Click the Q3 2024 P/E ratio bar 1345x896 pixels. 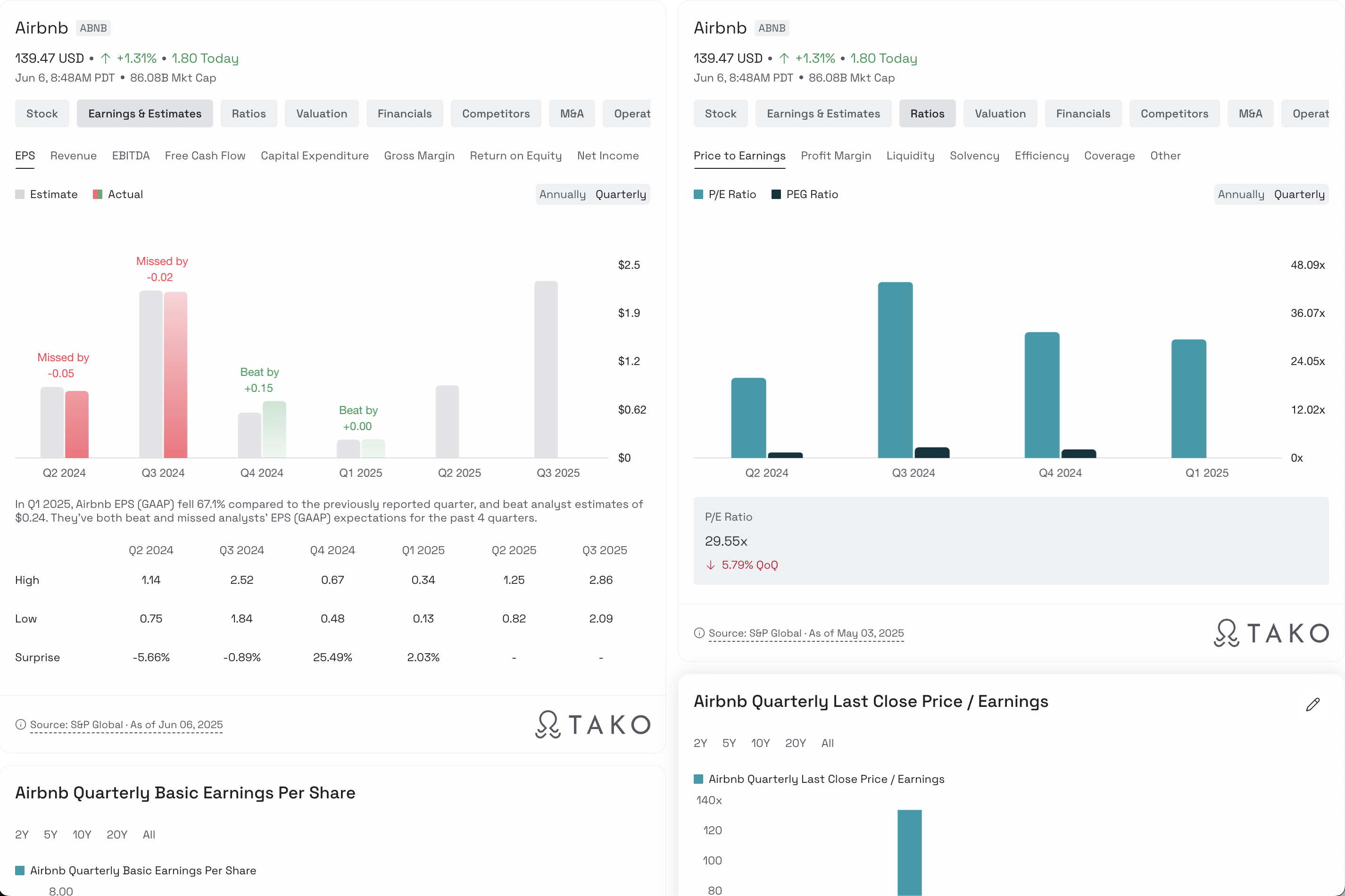click(x=895, y=370)
